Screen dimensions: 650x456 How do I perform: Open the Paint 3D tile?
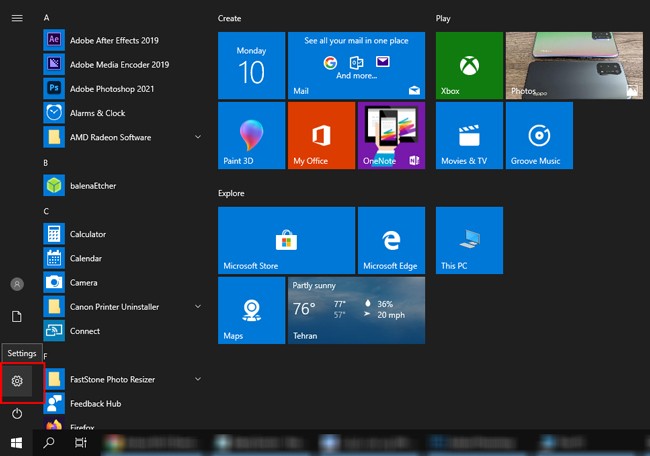click(252, 136)
